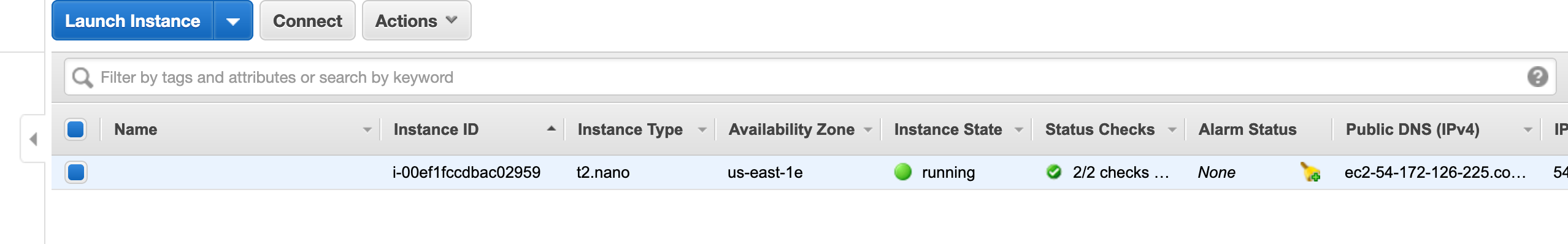
Task: Sort by Instance ID ascending arrow
Action: [551, 128]
